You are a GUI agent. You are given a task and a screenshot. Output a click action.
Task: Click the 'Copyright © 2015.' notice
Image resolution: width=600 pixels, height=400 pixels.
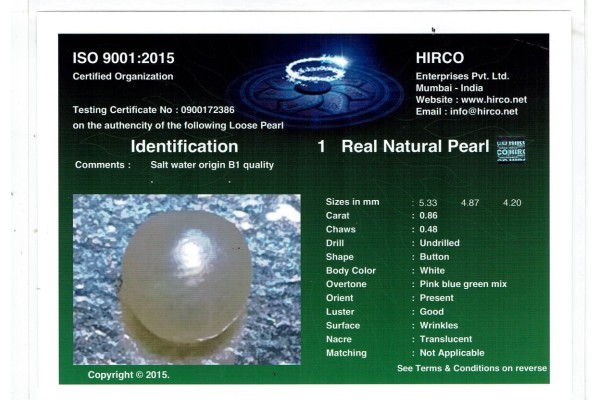[x=129, y=375]
